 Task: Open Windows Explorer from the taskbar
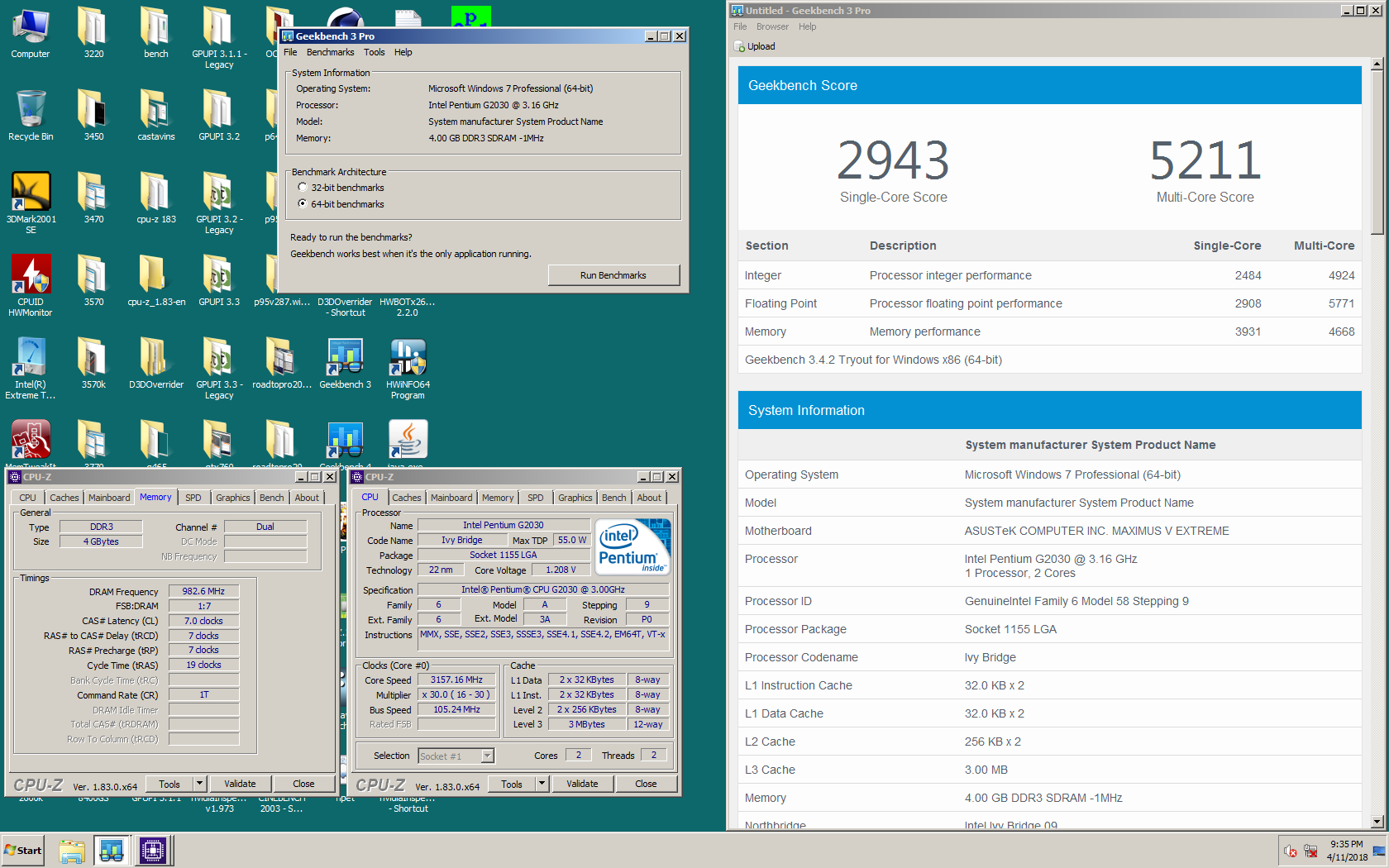pos(72,850)
